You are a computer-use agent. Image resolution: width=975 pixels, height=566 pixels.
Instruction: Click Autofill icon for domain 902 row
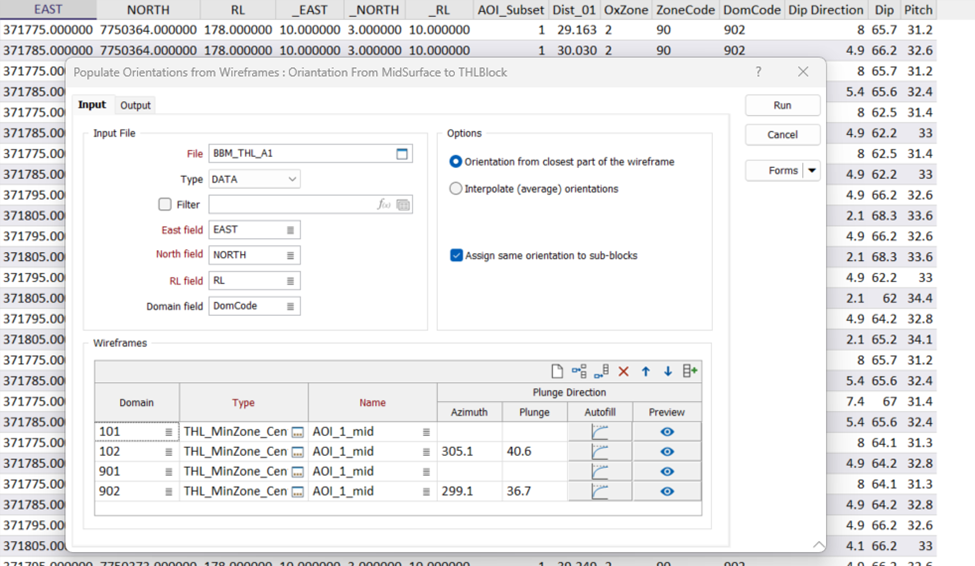pyautogui.click(x=600, y=492)
